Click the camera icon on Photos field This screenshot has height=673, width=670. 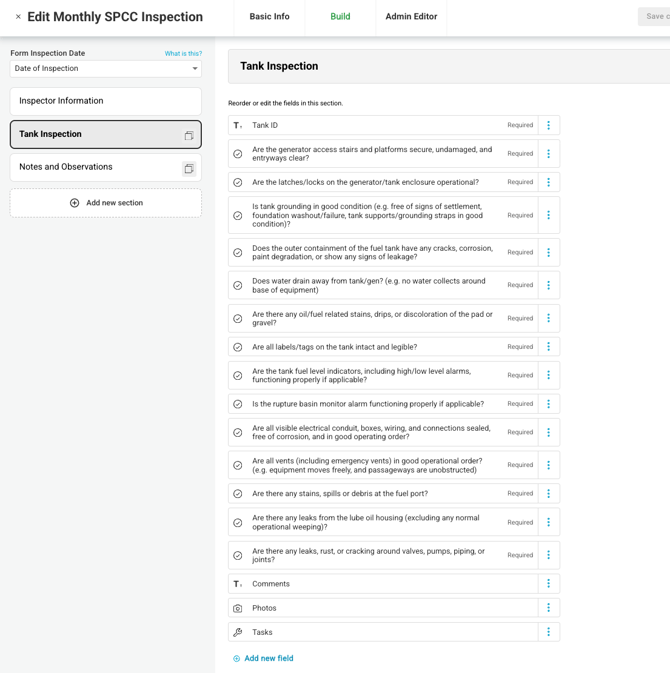(x=238, y=608)
